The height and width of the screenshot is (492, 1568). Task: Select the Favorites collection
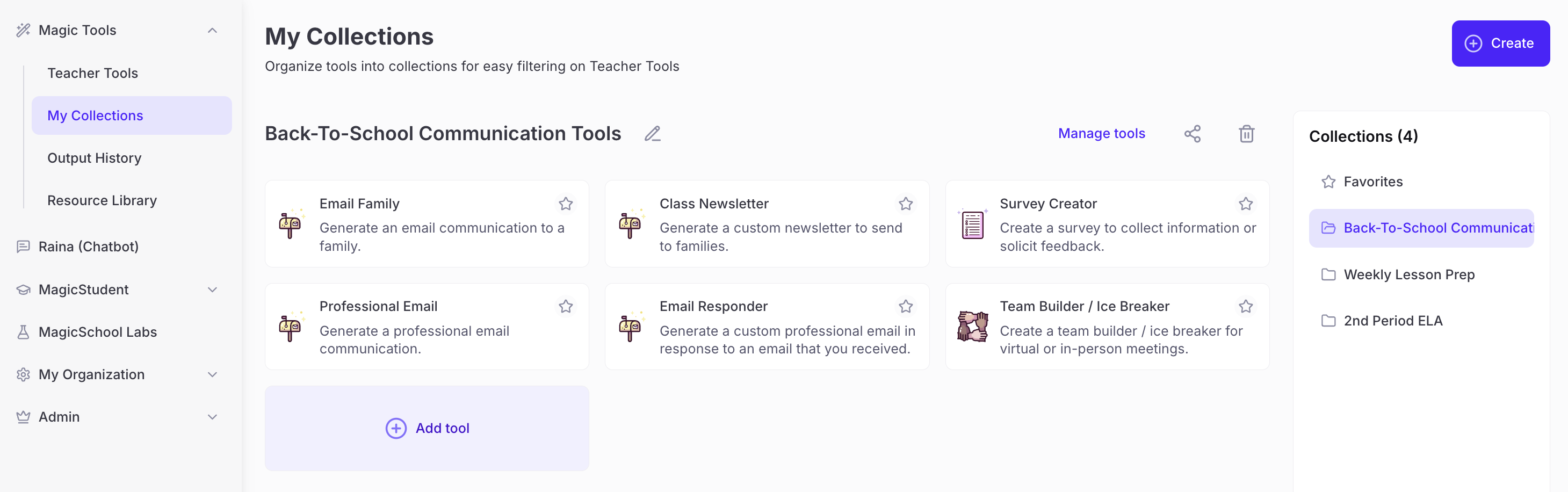coord(1421,182)
